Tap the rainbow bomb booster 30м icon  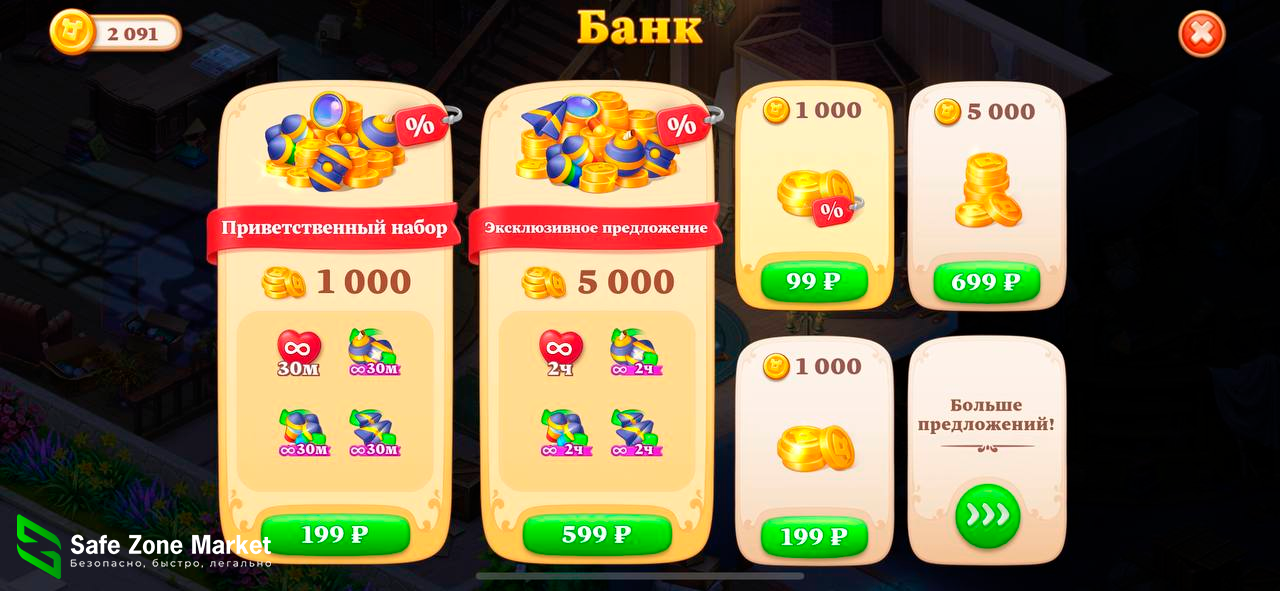click(x=303, y=434)
